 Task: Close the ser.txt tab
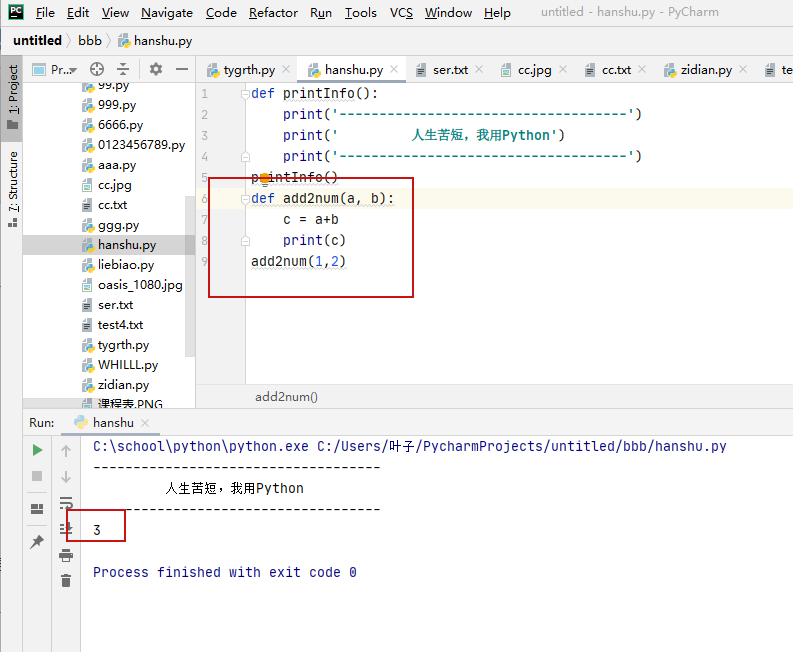[x=479, y=69]
